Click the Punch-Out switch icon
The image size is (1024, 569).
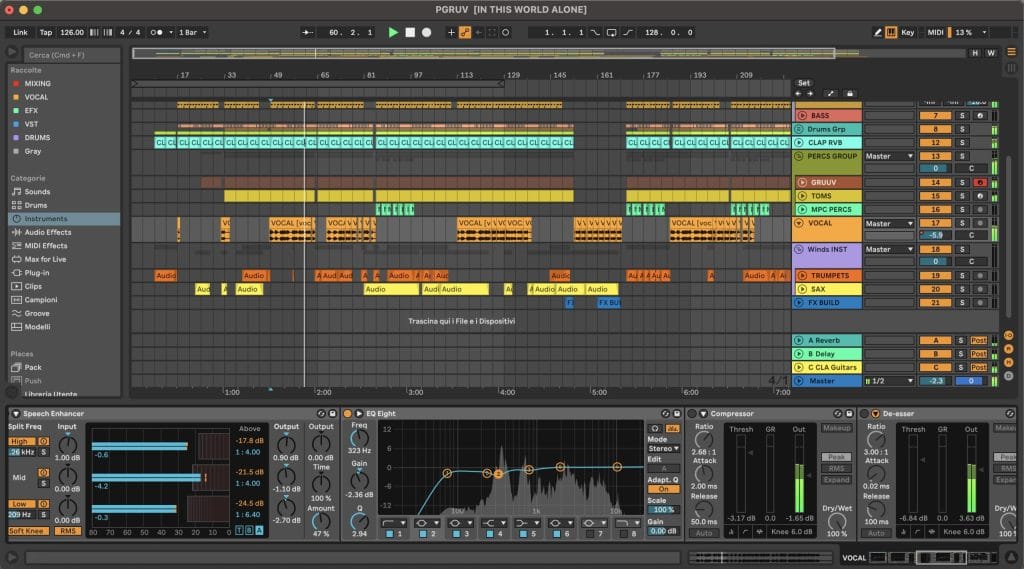pyautogui.click(x=628, y=32)
